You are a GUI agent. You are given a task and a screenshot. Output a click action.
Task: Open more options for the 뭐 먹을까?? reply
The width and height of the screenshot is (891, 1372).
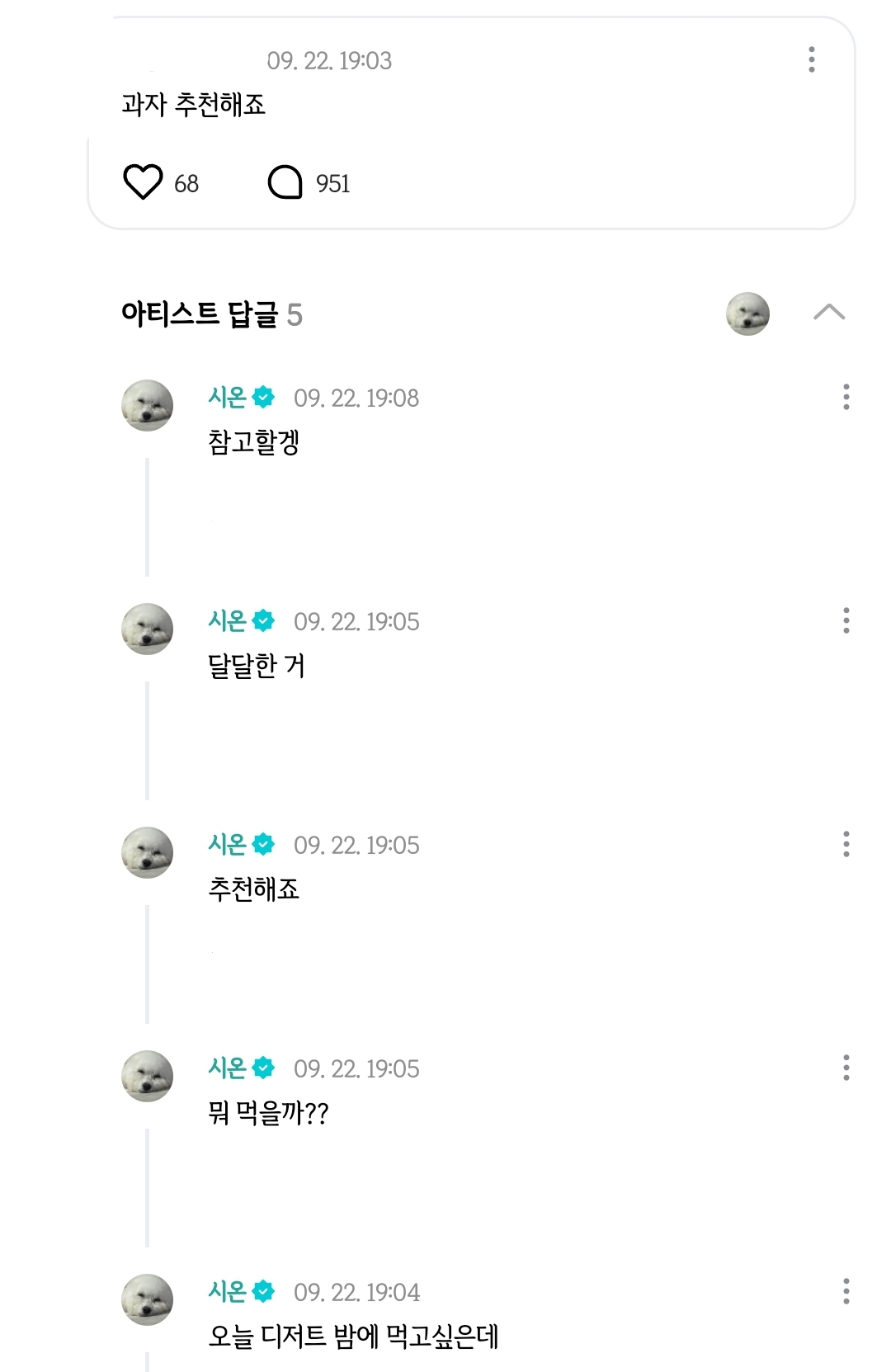click(846, 1068)
